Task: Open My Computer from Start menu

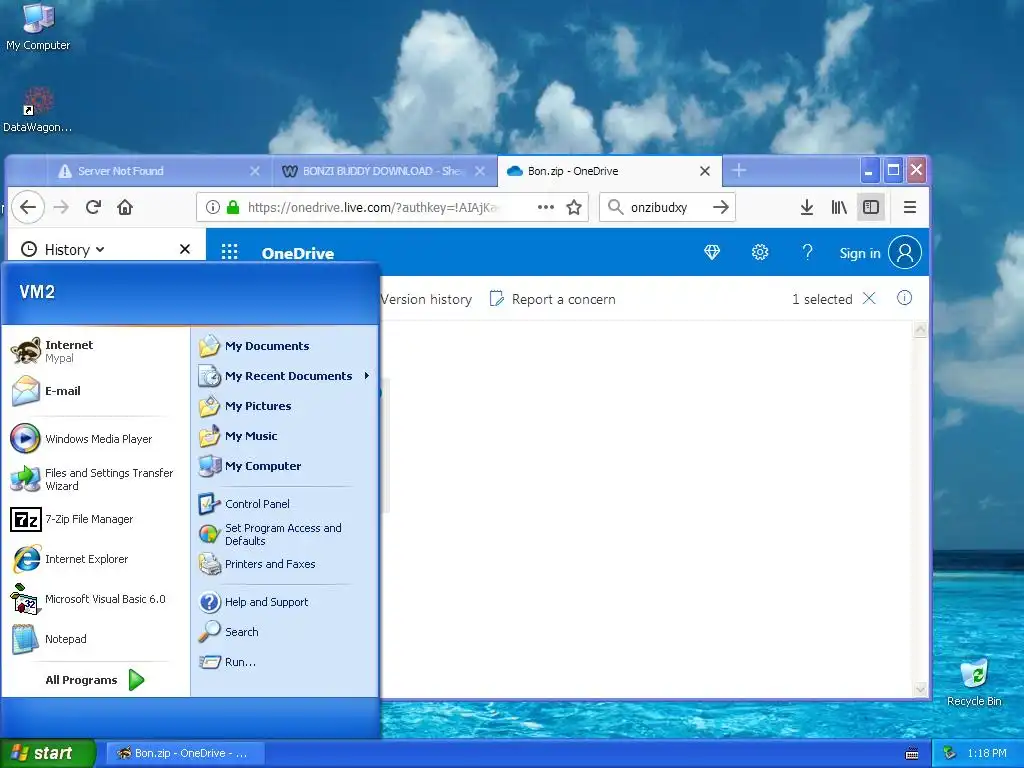Action: tap(285, 466)
